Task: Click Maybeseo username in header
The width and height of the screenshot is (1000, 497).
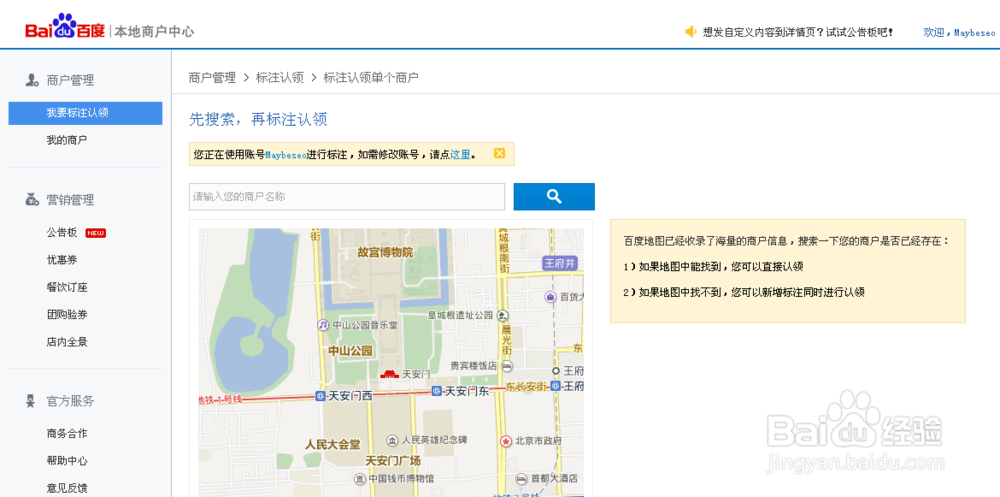Action: [x=974, y=33]
